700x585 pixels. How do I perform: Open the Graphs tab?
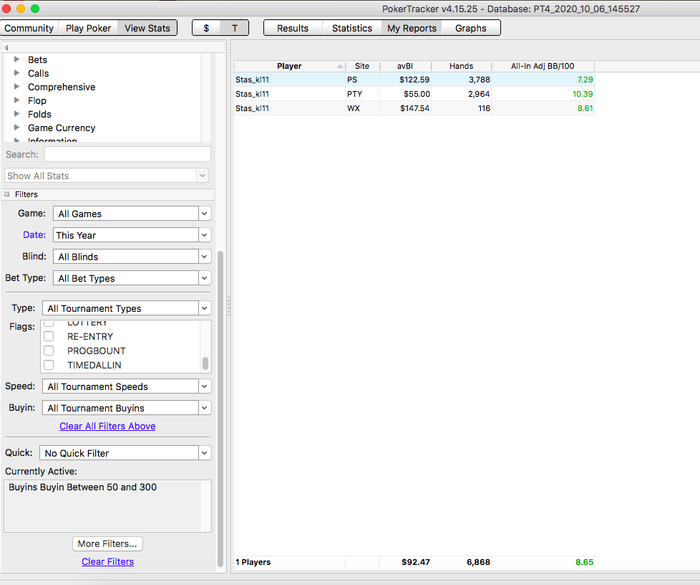tap(471, 28)
